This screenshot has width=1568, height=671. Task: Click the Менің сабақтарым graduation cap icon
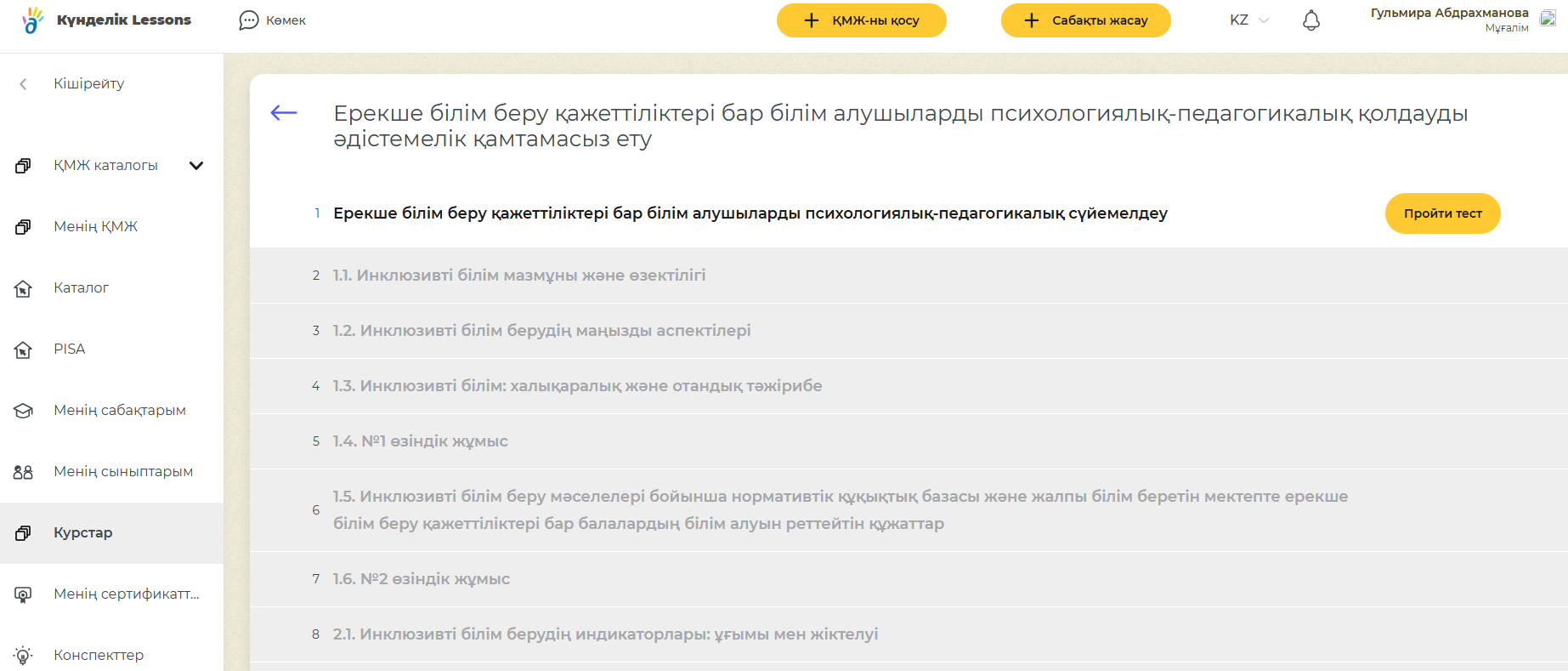[x=23, y=411]
